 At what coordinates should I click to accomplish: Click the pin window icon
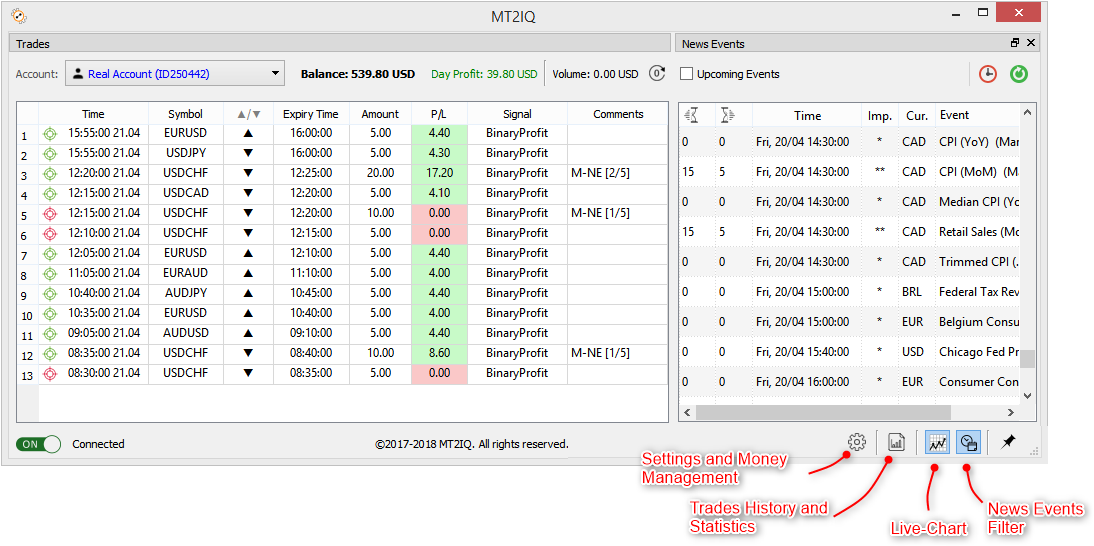tap(1008, 441)
